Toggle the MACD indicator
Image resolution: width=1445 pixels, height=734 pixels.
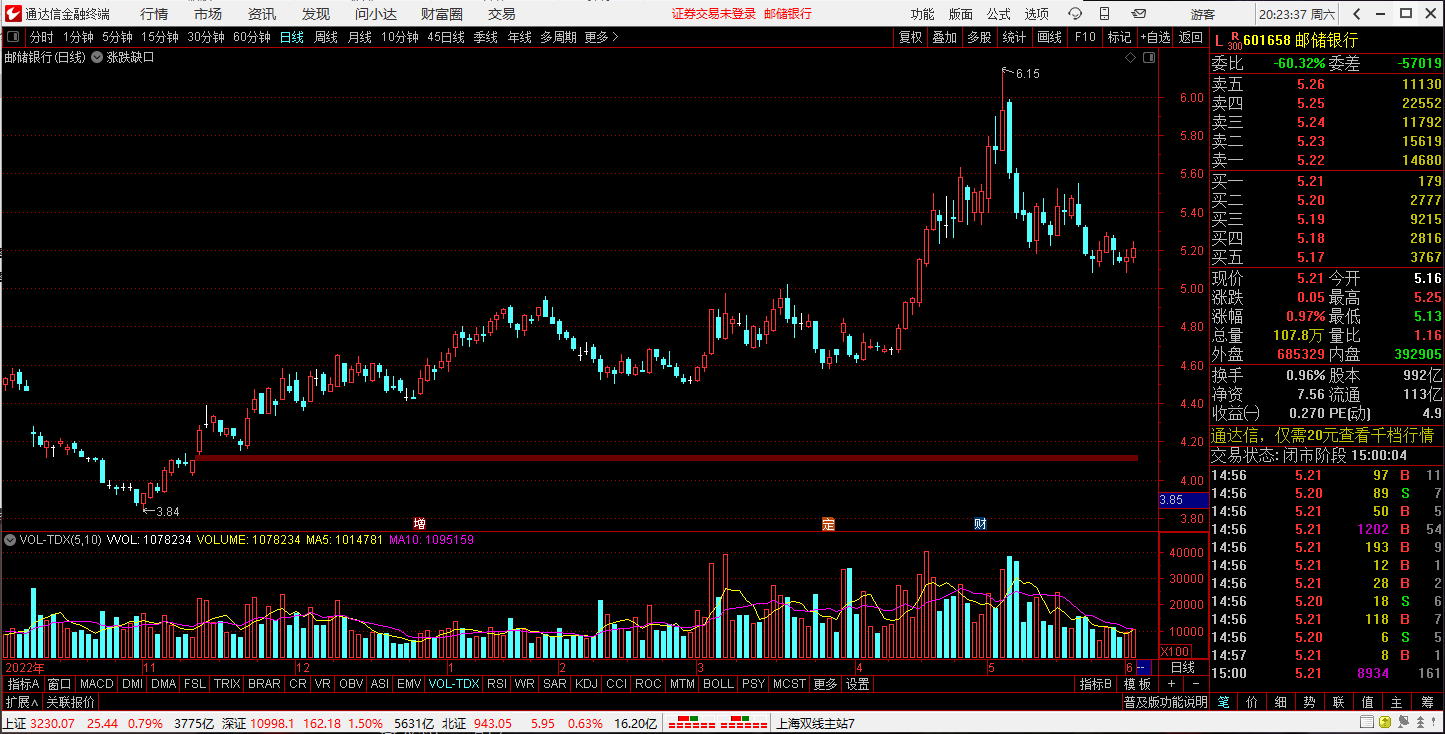pyautogui.click(x=97, y=684)
